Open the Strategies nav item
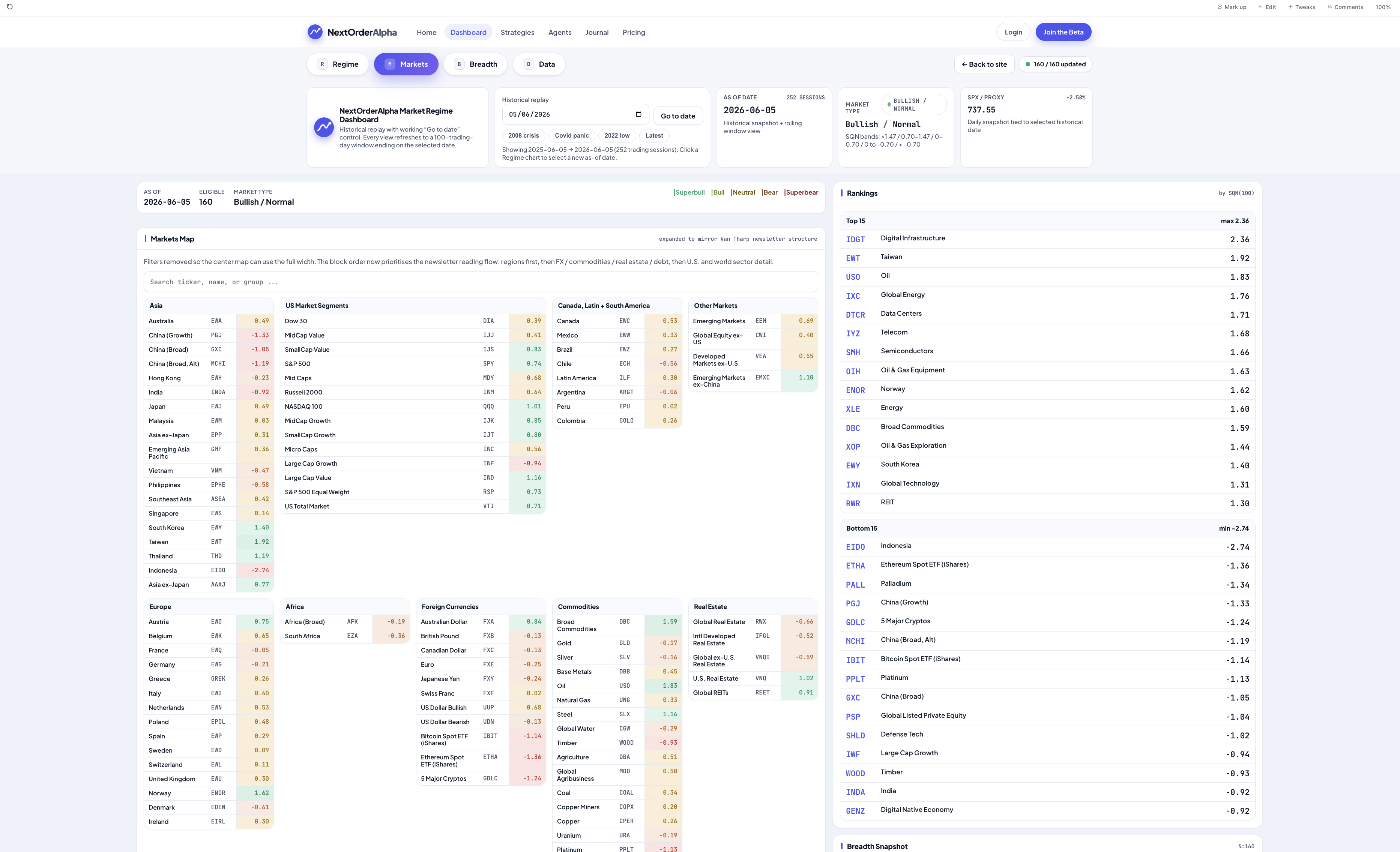This screenshot has width=1400, height=852. pyautogui.click(x=517, y=32)
